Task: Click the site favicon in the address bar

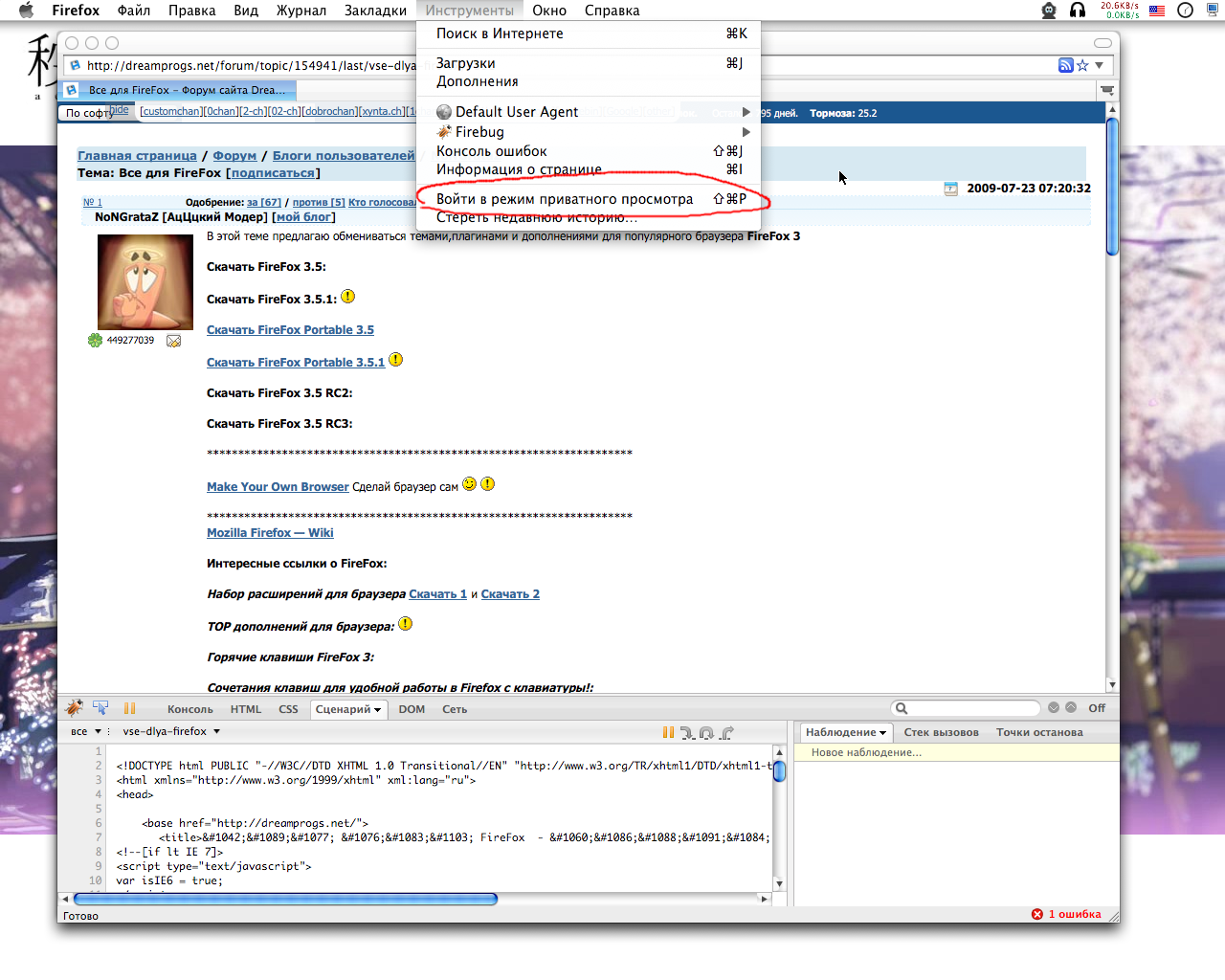Action: point(75,65)
